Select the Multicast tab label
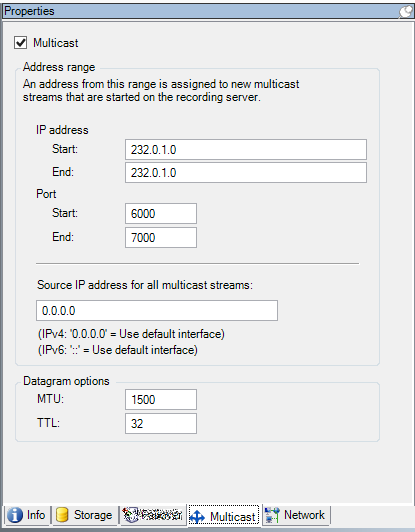The image size is (415, 532). (x=232, y=517)
